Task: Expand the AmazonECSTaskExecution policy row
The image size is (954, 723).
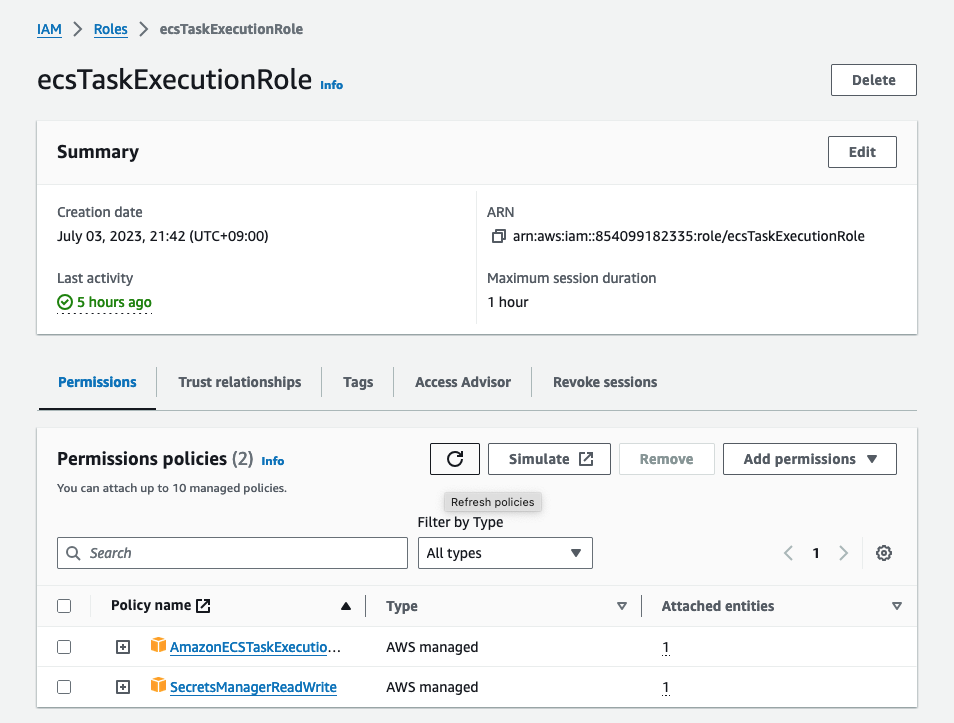Action: click(x=123, y=647)
